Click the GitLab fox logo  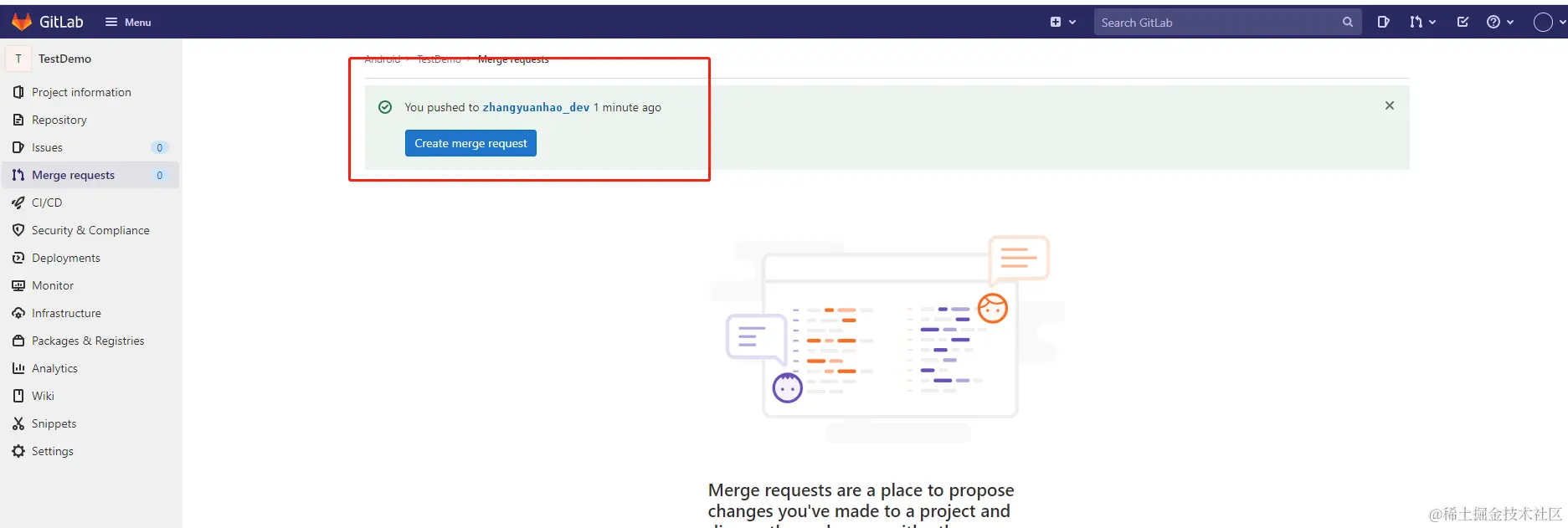[x=22, y=22]
